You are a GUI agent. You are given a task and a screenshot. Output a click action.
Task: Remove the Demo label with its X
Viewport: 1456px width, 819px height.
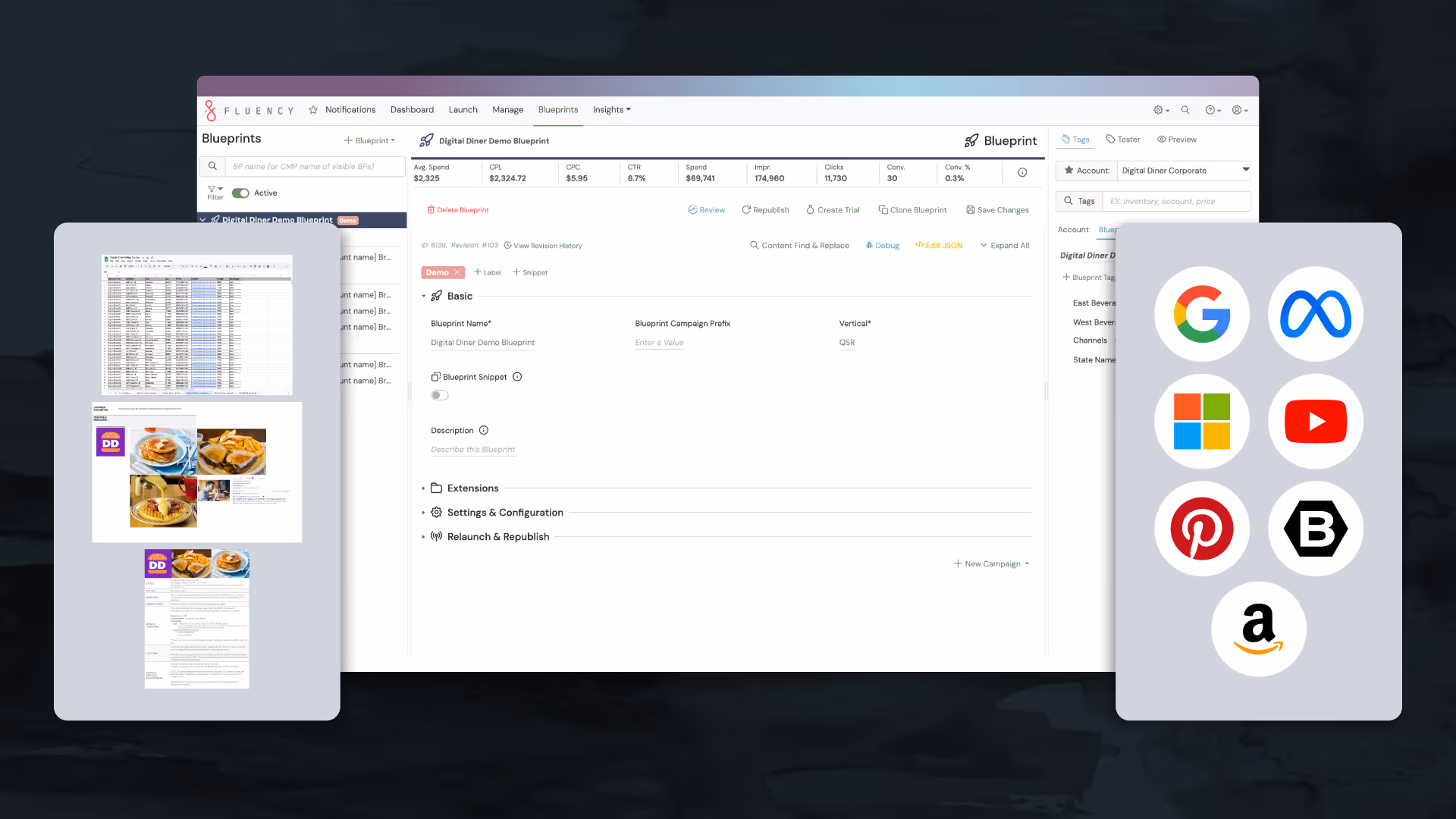point(457,272)
